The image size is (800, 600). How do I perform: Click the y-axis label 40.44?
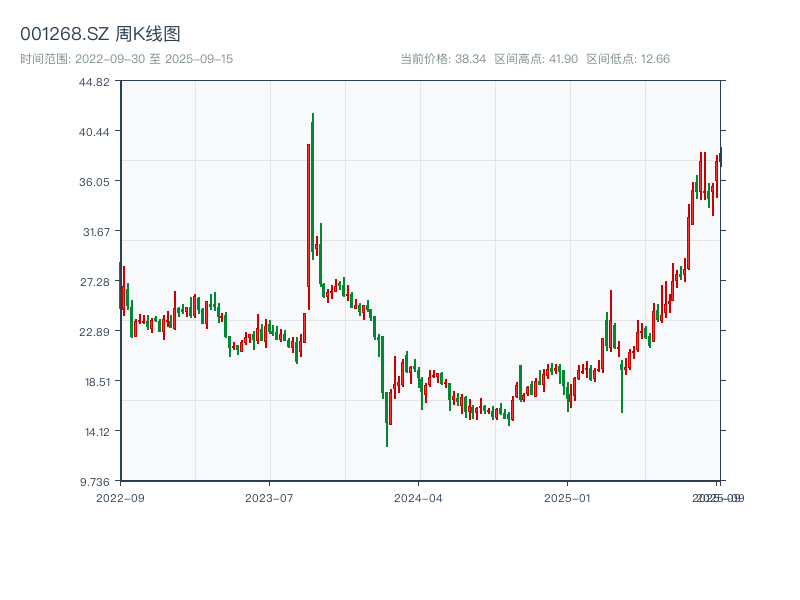94,132
